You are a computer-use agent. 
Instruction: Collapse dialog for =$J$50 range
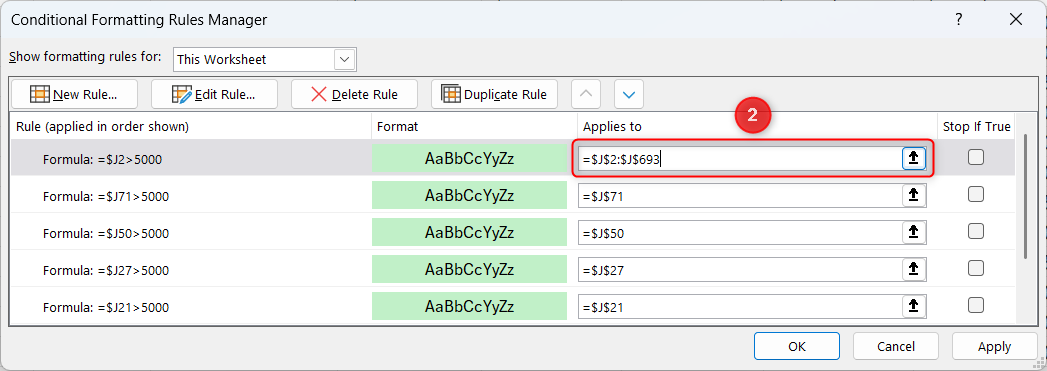pos(914,232)
